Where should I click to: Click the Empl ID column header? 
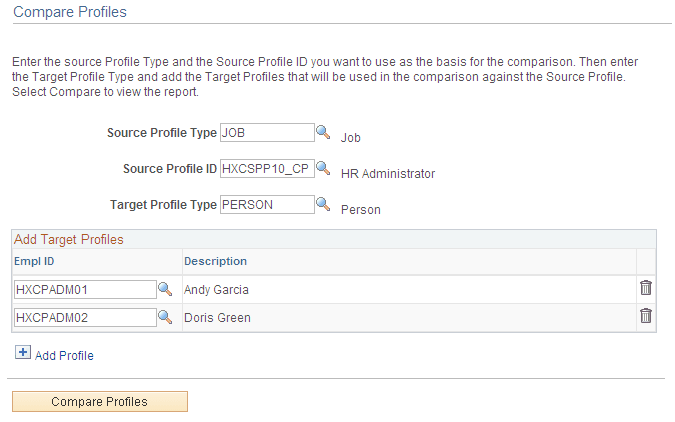pyautogui.click(x=35, y=261)
